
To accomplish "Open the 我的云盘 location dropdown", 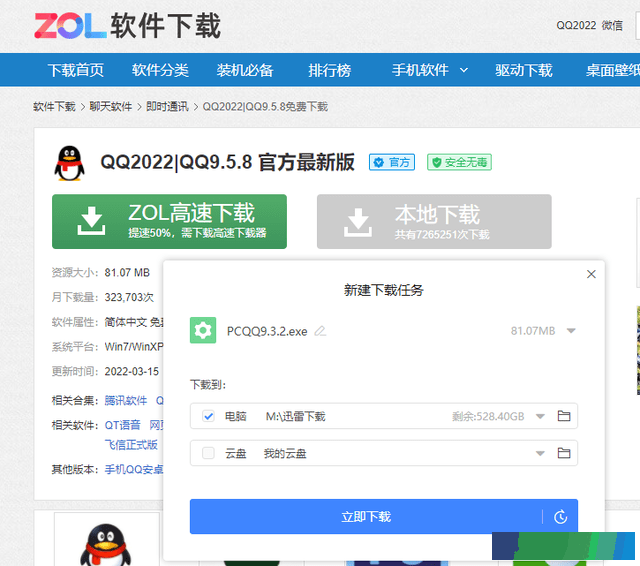I will coord(540,453).
